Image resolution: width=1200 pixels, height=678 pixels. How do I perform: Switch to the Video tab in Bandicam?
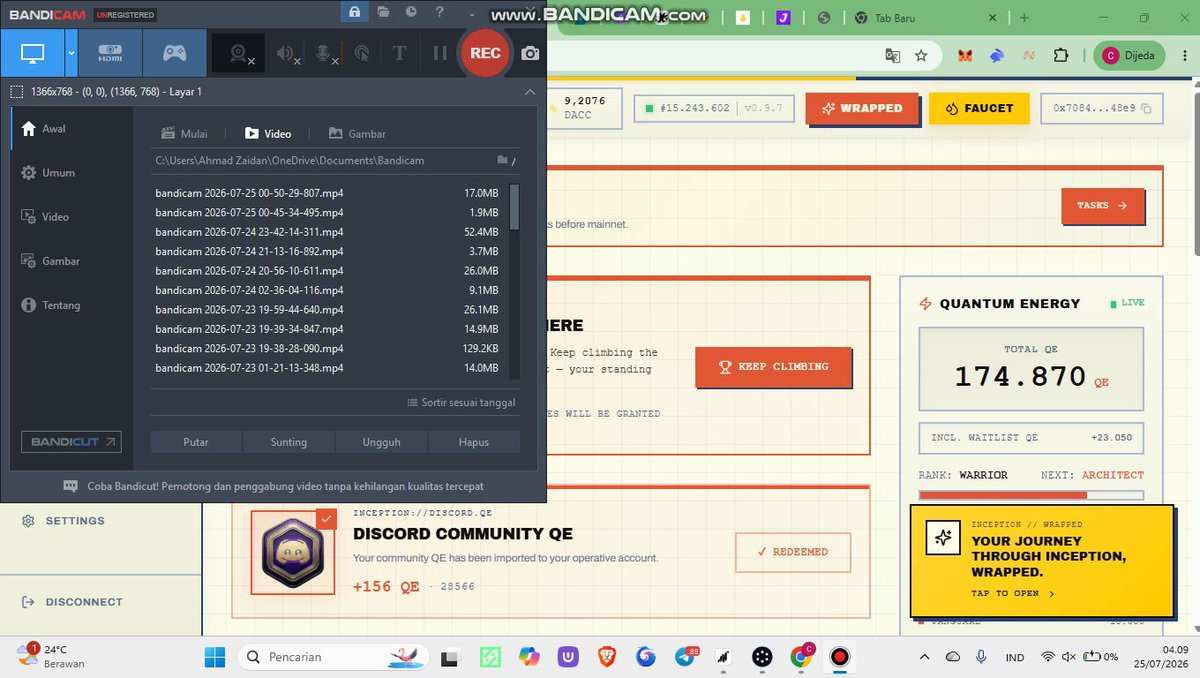tap(268, 134)
